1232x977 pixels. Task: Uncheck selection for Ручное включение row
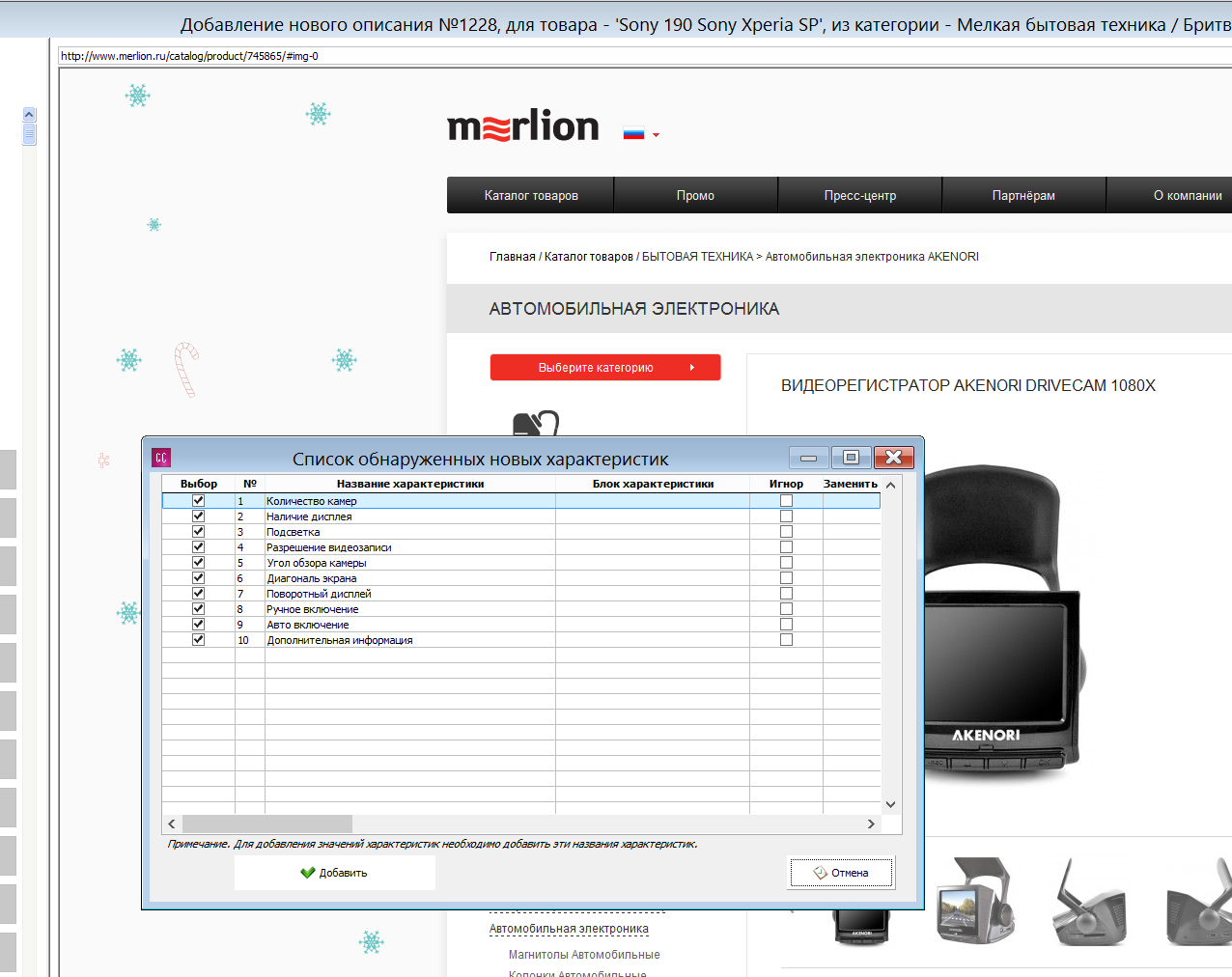pyautogui.click(x=198, y=608)
